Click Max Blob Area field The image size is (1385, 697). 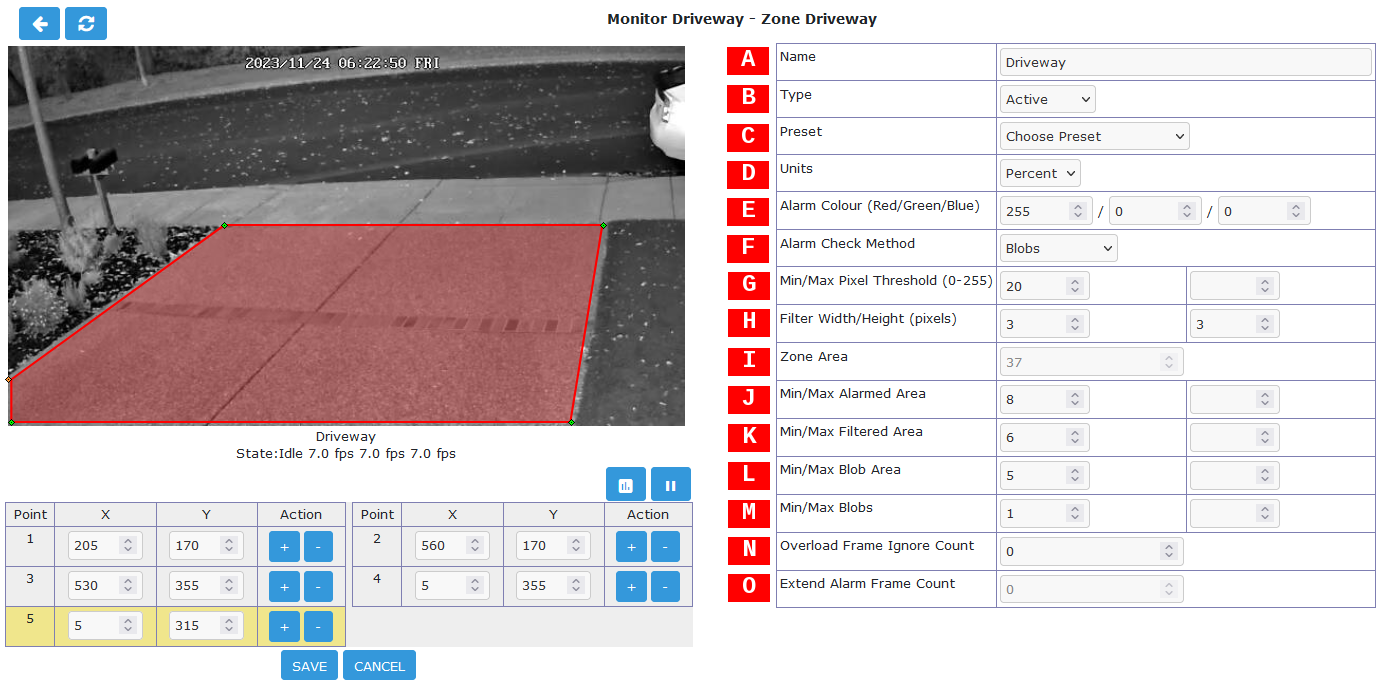point(1234,475)
